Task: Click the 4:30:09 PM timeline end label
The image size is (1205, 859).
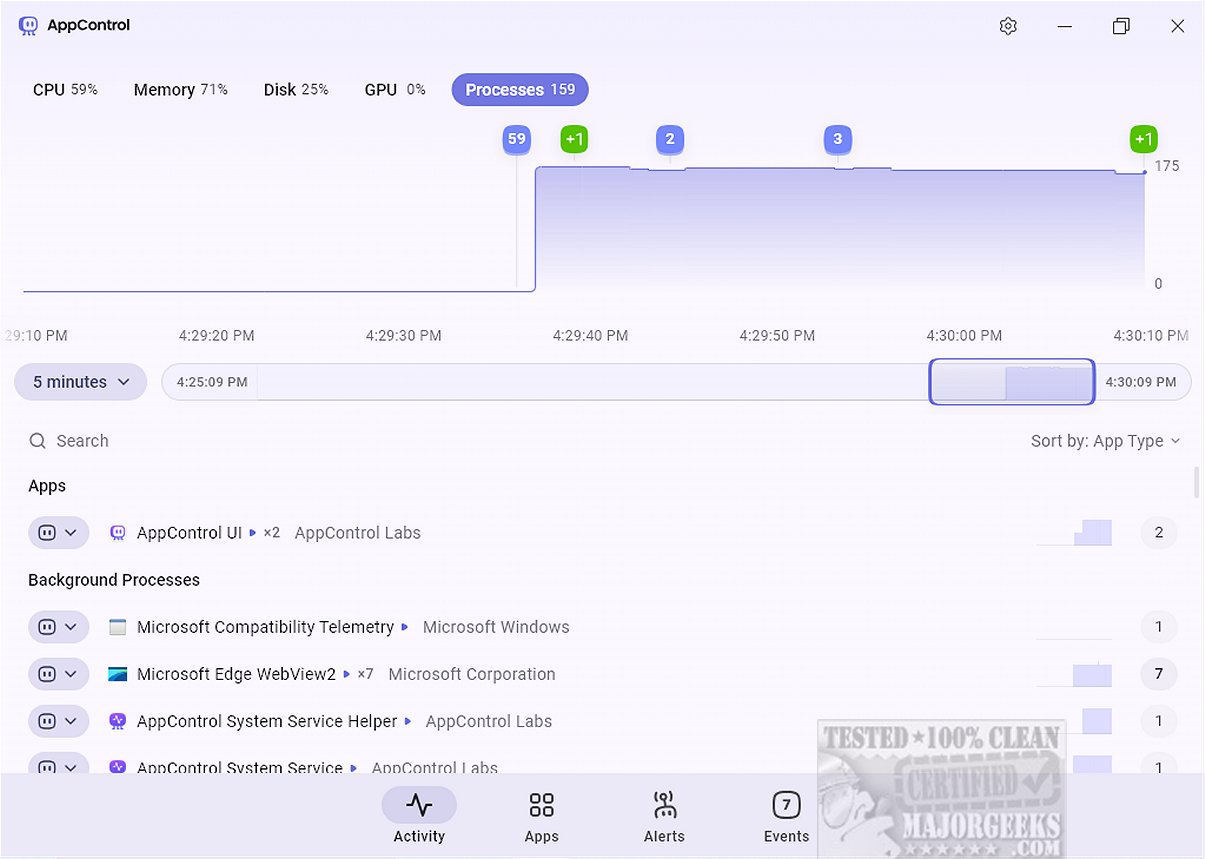Action: pyautogui.click(x=1142, y=382)
